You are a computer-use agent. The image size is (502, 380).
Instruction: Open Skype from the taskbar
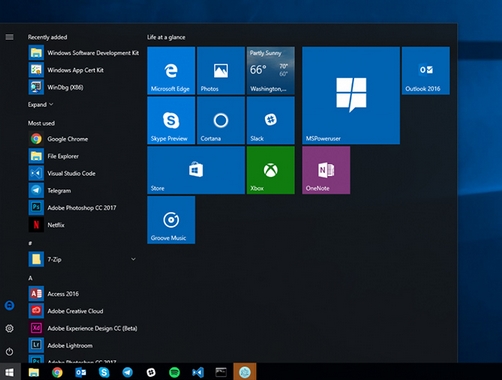(x=104, y=372)
